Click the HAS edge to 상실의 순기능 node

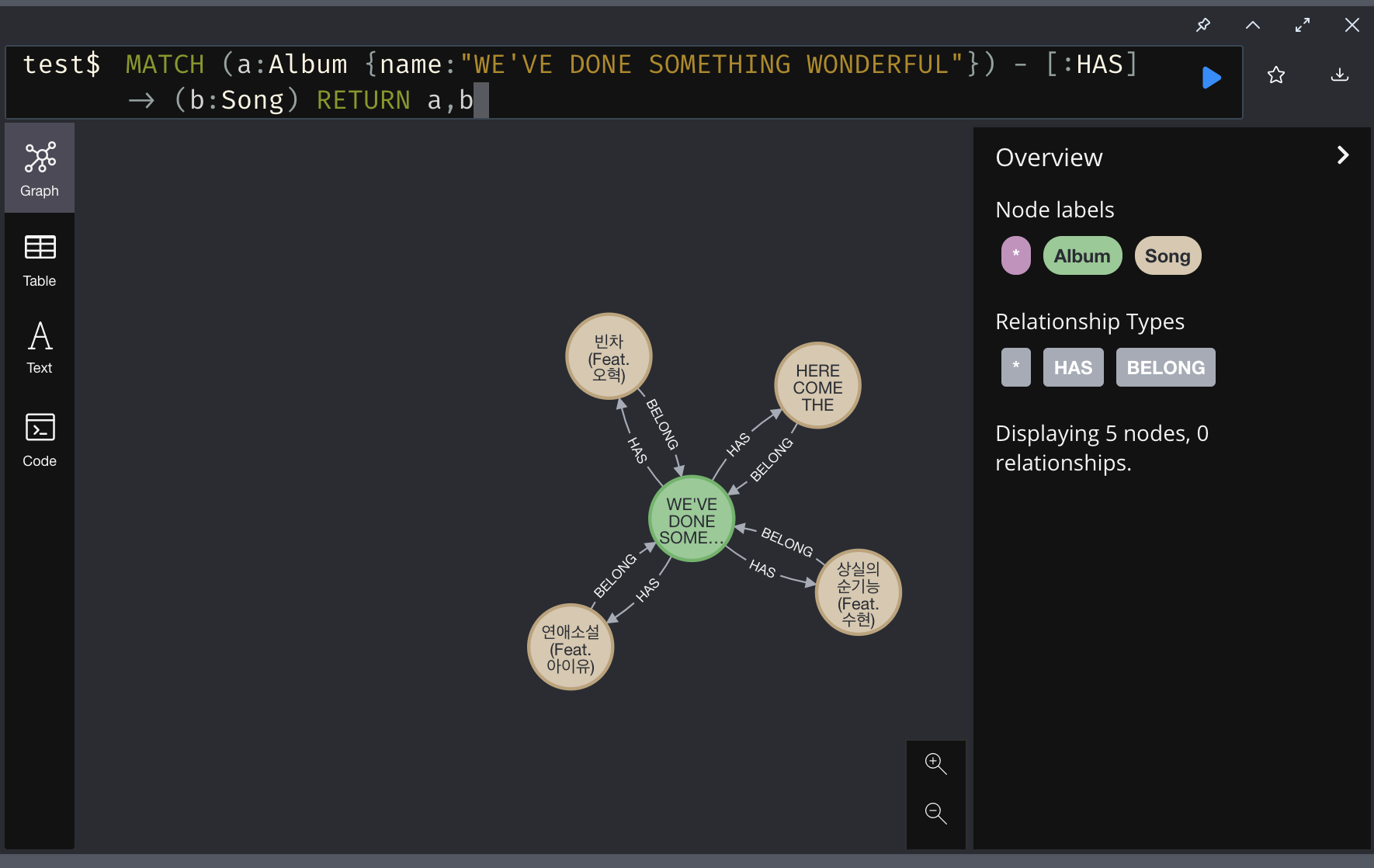click(762, 569)
